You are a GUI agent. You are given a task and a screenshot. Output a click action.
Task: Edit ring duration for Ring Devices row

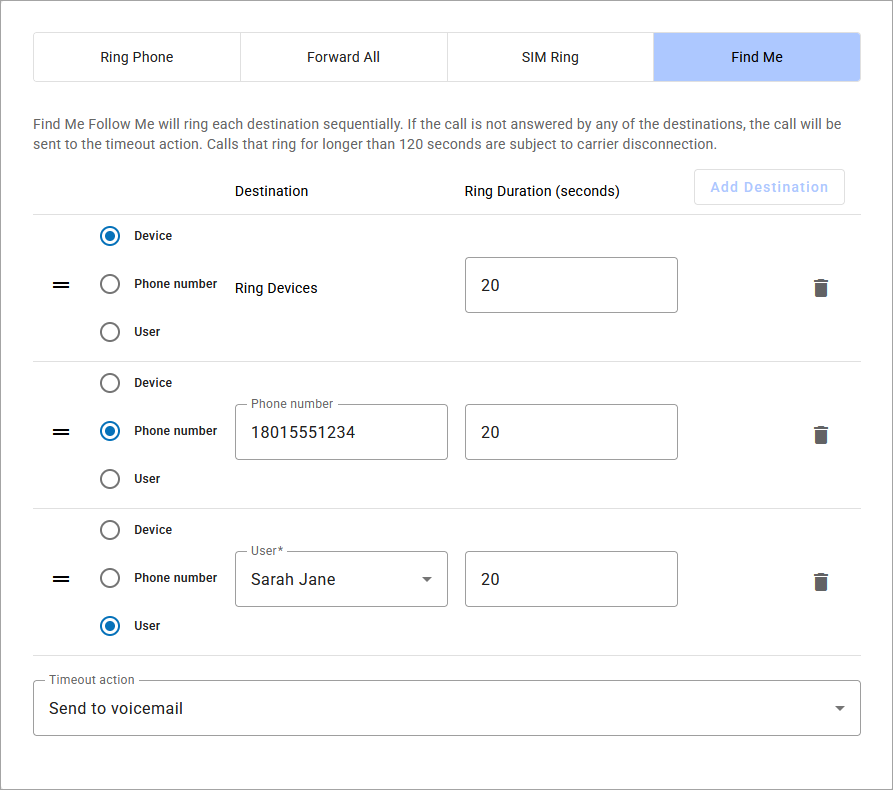pyautogui.click(x=571, y=285)
